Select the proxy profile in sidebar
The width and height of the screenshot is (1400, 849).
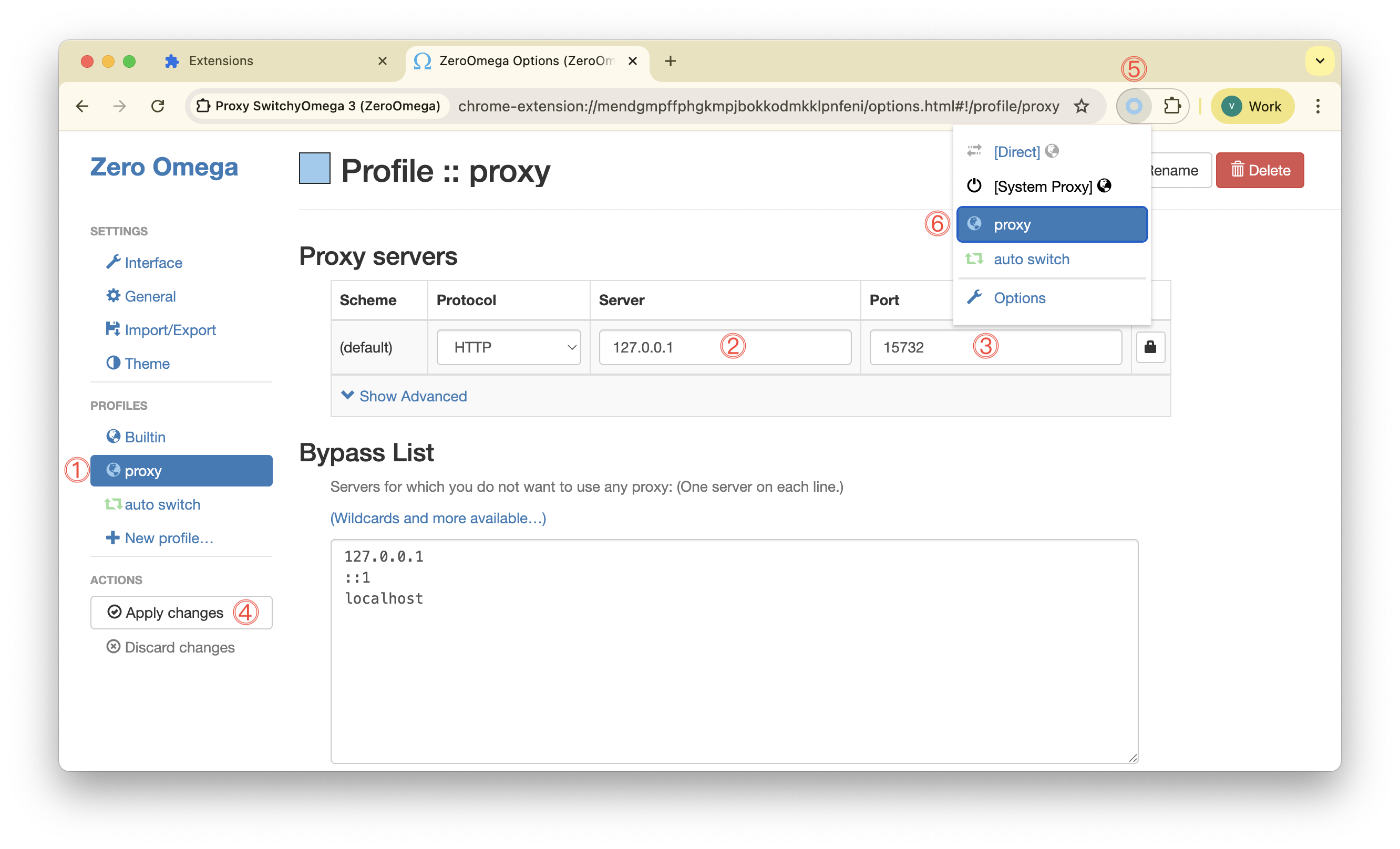(x=181, y=470)
